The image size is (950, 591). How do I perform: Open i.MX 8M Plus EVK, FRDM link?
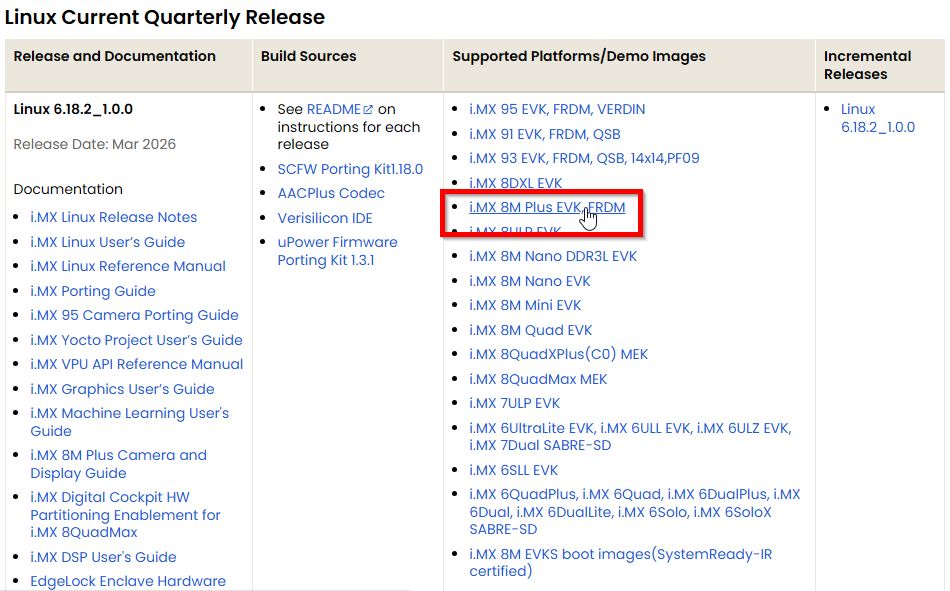point(546,207)
